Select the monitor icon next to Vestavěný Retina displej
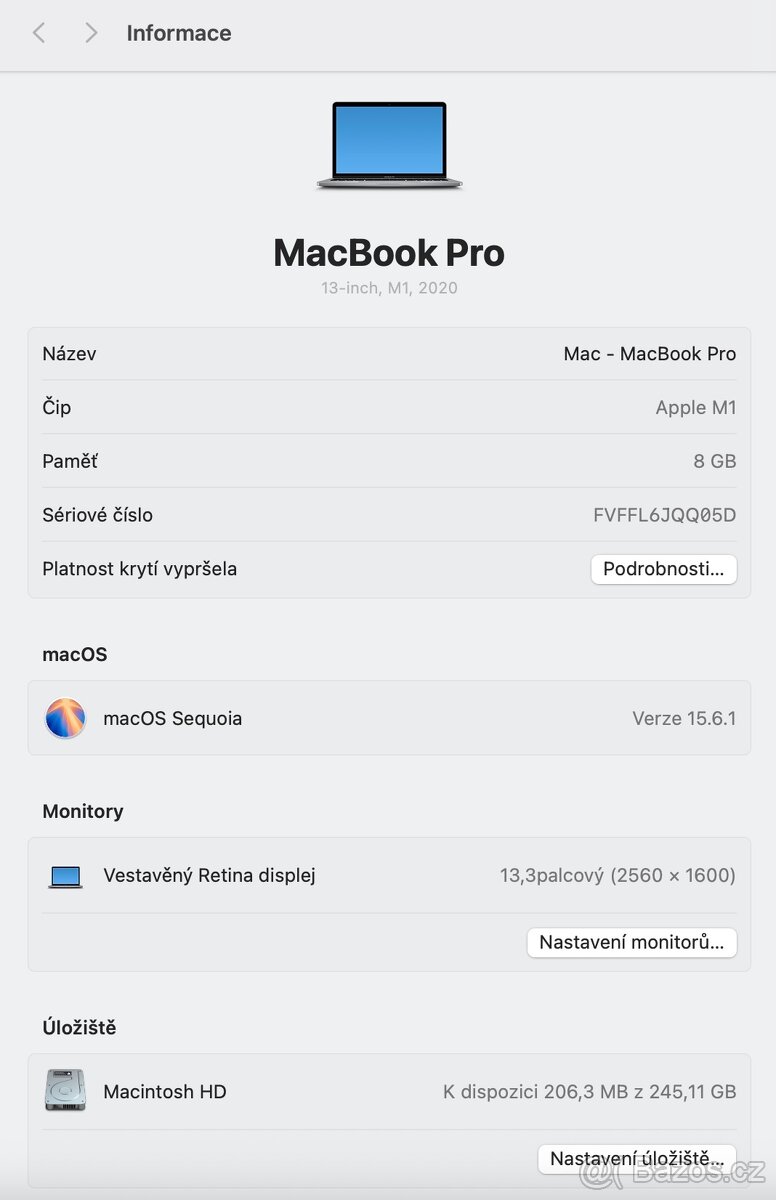776x1200 pixels. (64, 874)
